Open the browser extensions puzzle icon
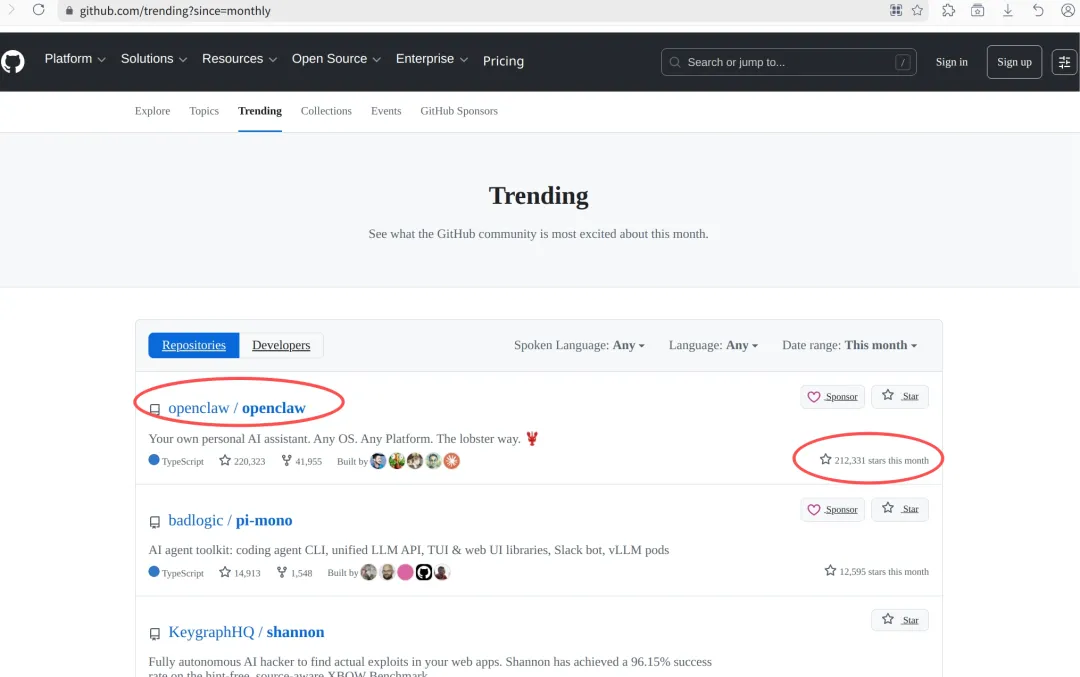 click(948, 10)
